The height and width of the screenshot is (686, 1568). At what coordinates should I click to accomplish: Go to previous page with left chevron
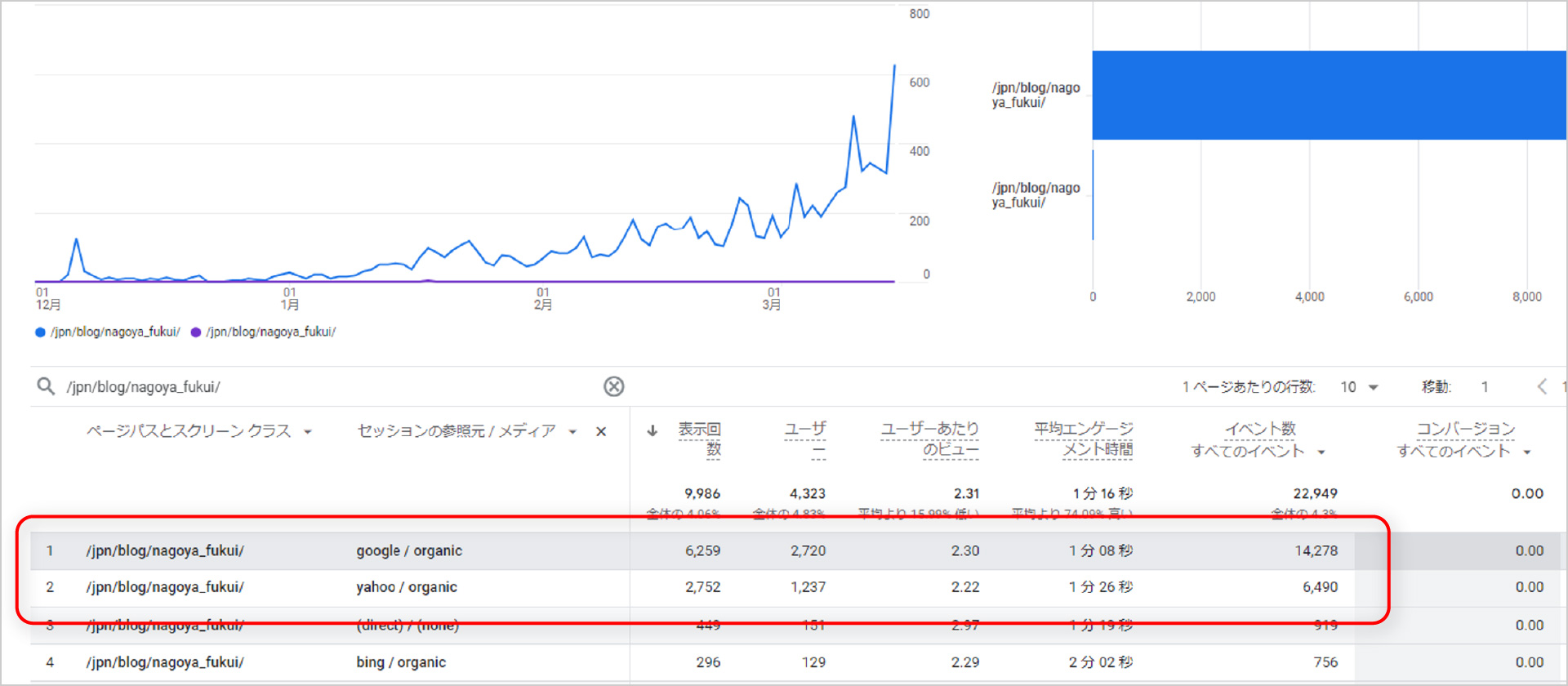pos(1542,386)
